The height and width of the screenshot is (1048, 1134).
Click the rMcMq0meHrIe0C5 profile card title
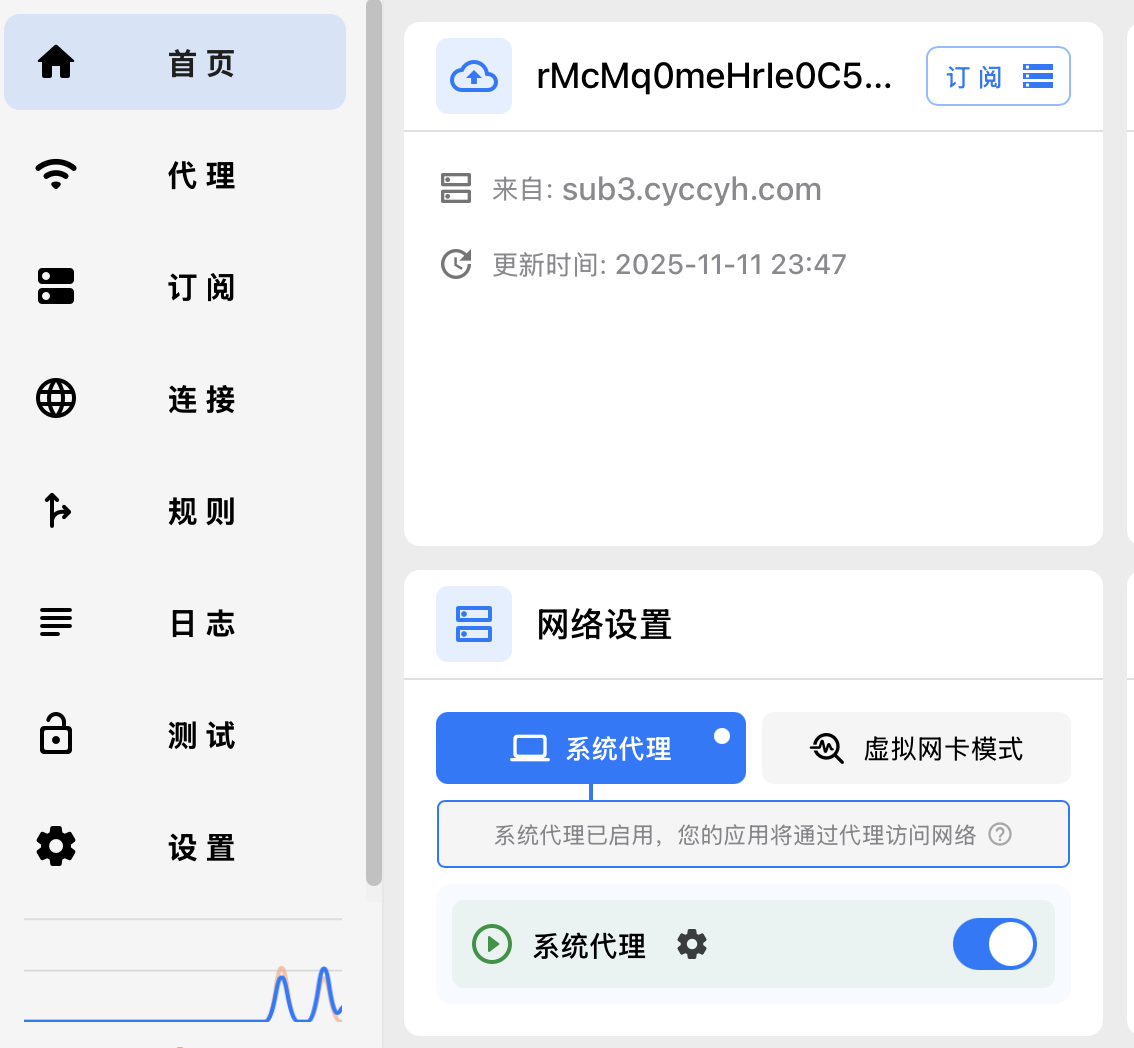click(716, 75)
